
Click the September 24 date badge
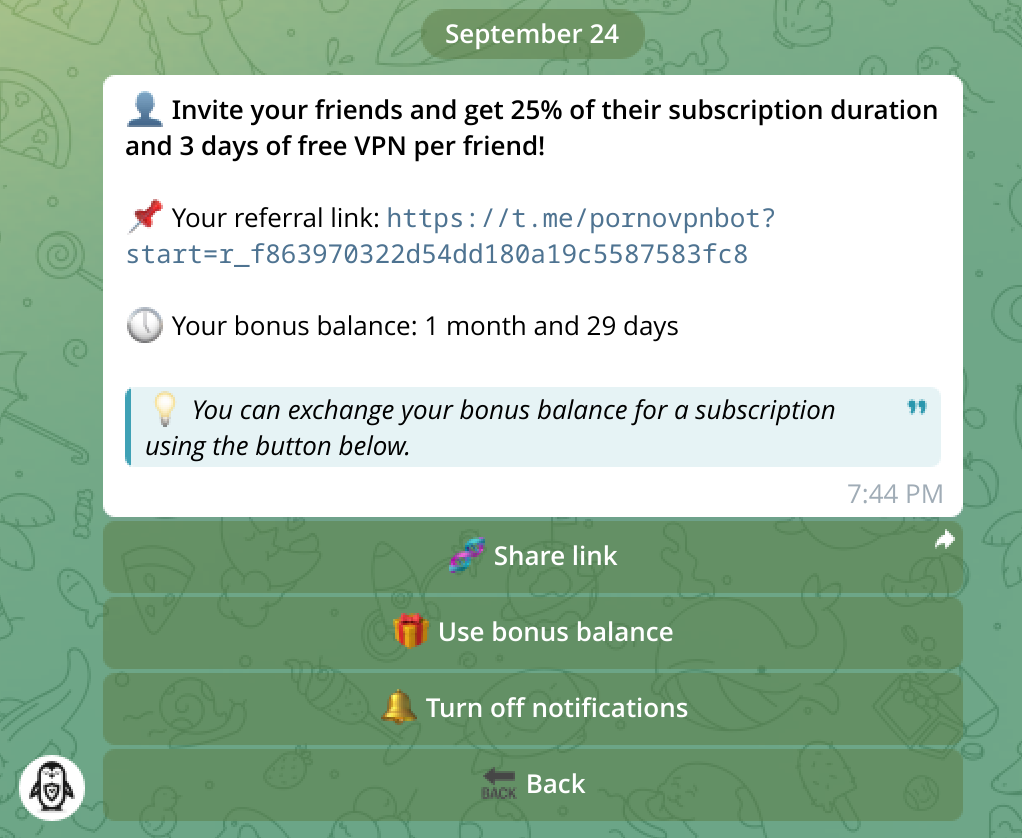(x=532, y=34)
